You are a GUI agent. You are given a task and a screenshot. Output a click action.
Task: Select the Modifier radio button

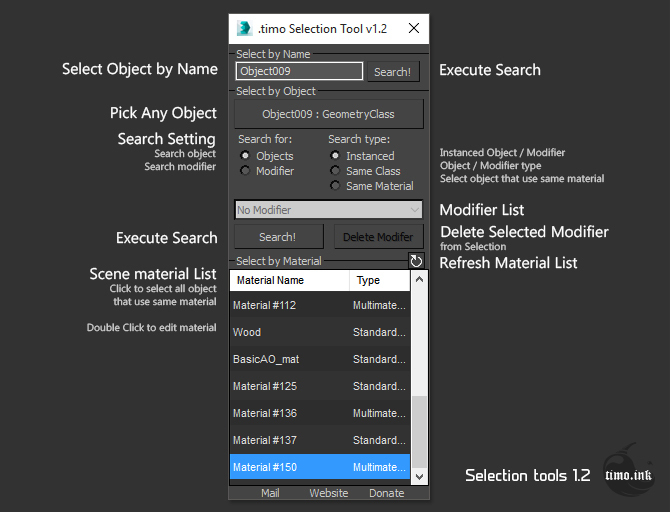(x=246, y=171)
